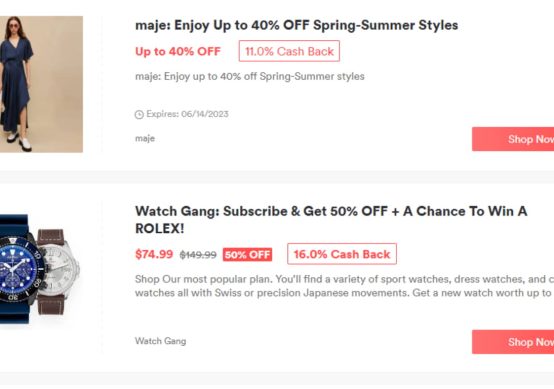Screen dimensions: 554x389
Task: Click the silver brown-strap watch in the image
Action: point(59,271)
